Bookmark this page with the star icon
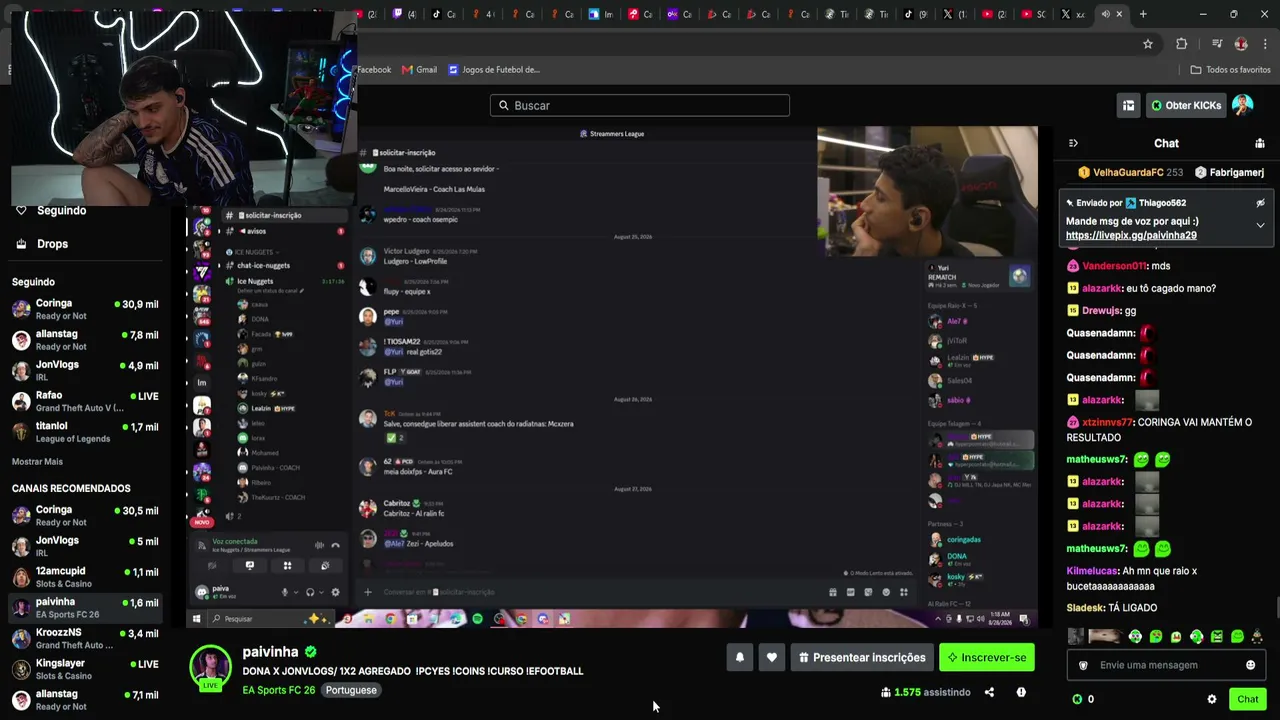The width and height of the screenshot is (1280, 720). pos(1148,44)
